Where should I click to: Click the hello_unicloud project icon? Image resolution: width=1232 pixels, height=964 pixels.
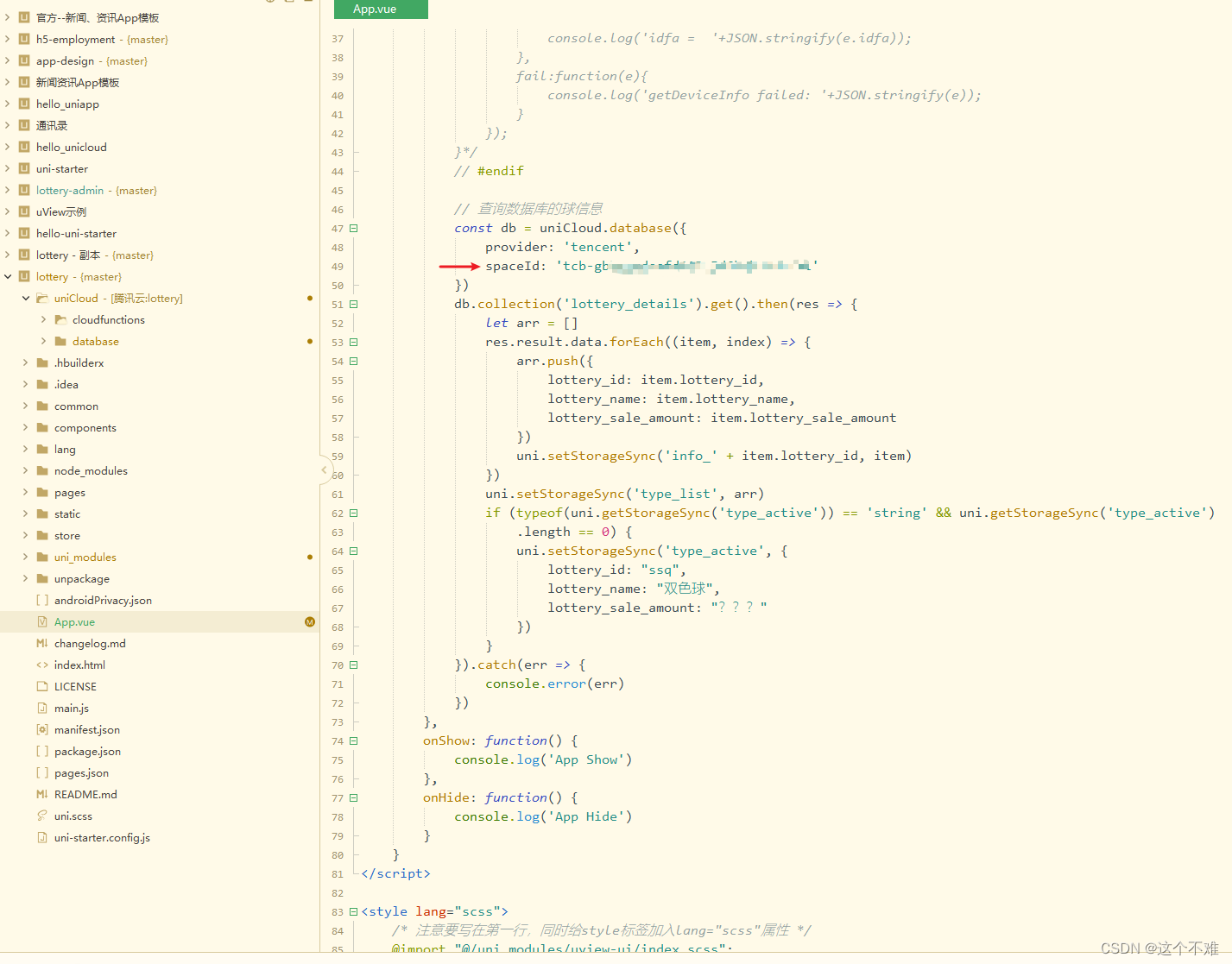point(24,147)
